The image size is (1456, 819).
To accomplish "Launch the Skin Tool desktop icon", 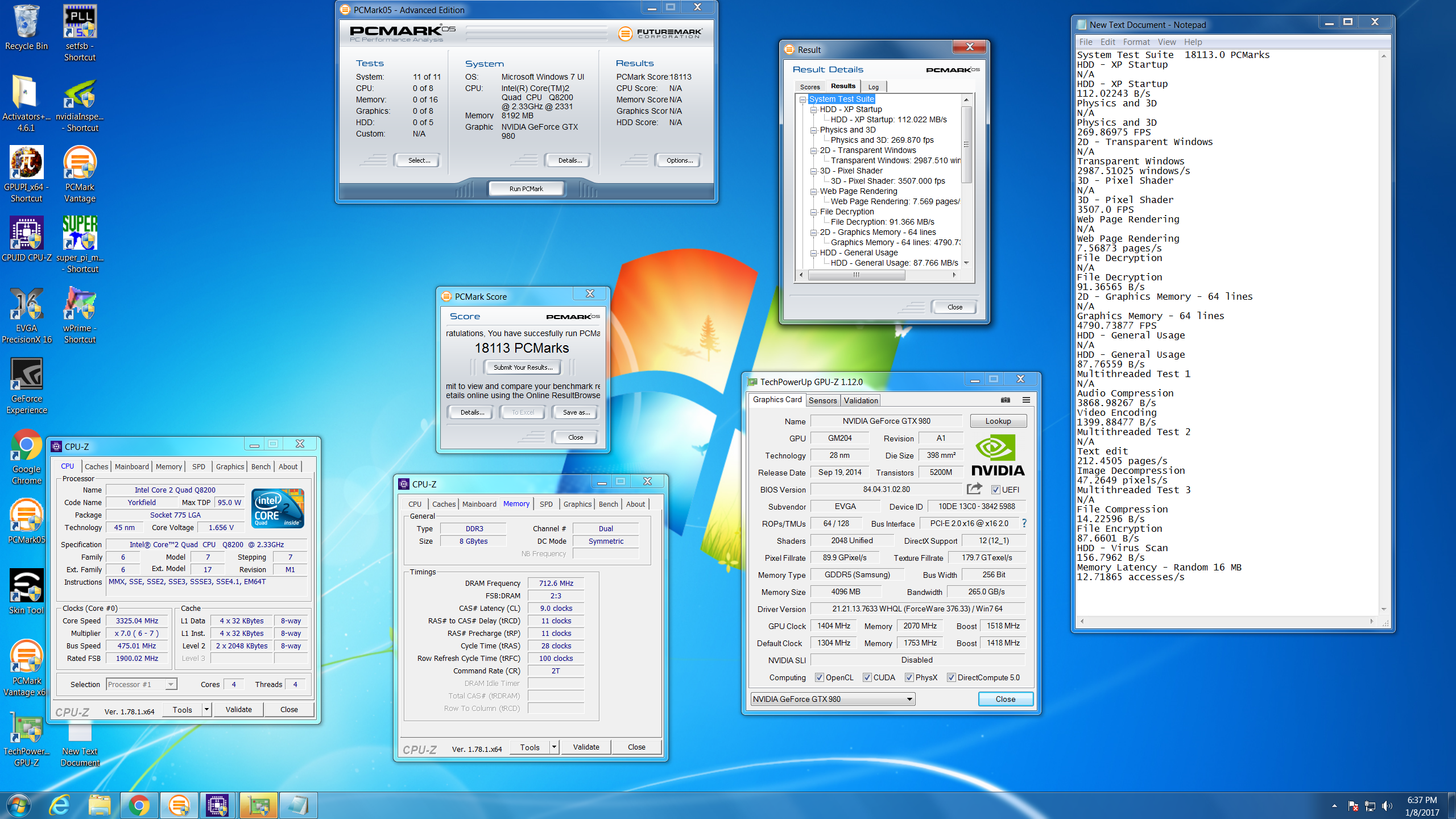I will [26, 591].
